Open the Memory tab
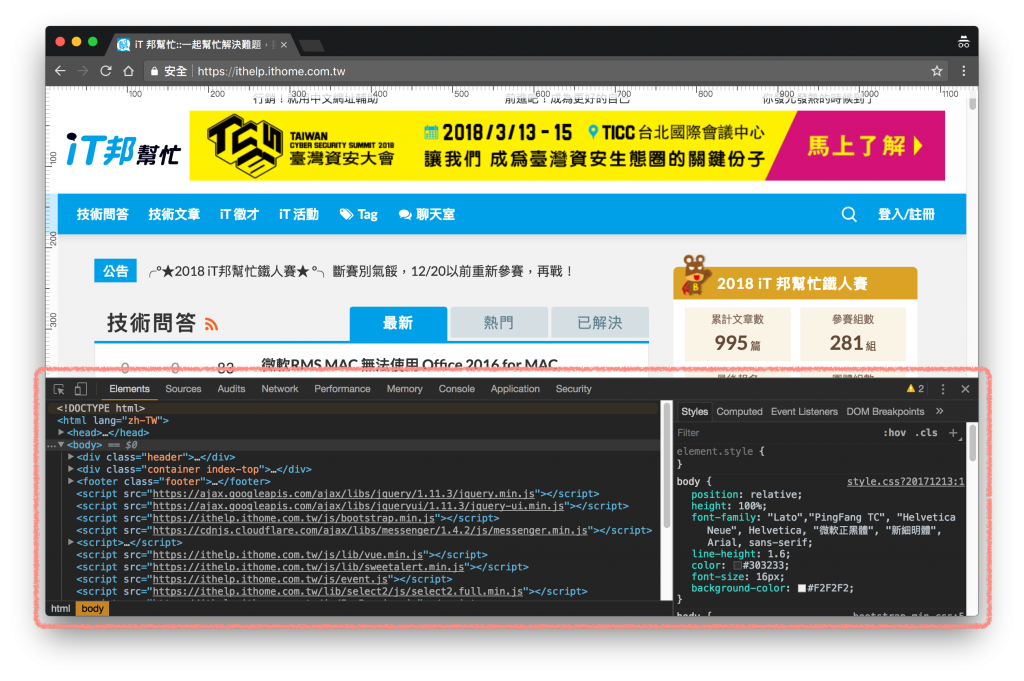The image size is (1024, 681). pos(404,388)
